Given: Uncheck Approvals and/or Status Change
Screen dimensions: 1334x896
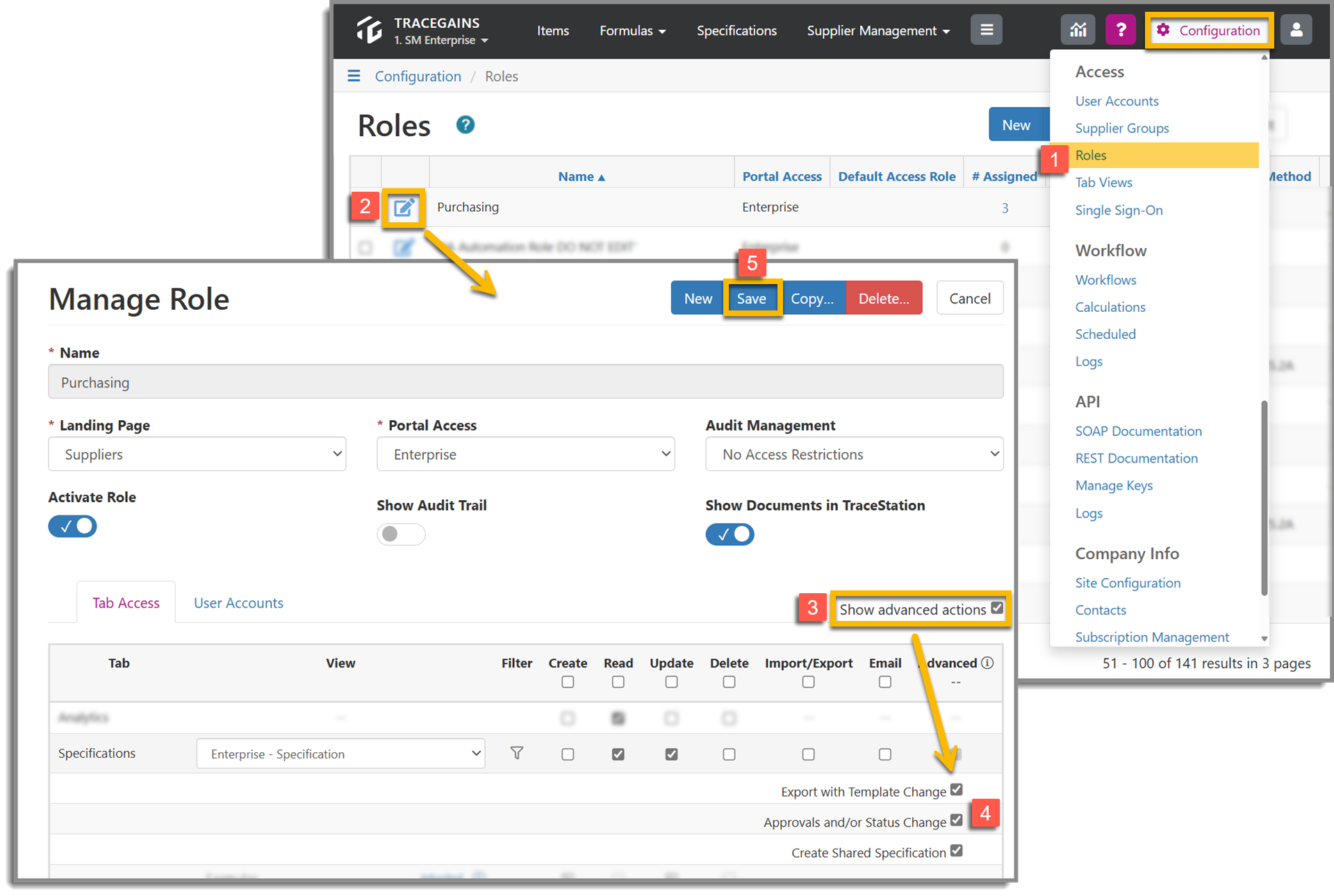Looking at the screenshot, I should tap(957, 820).
